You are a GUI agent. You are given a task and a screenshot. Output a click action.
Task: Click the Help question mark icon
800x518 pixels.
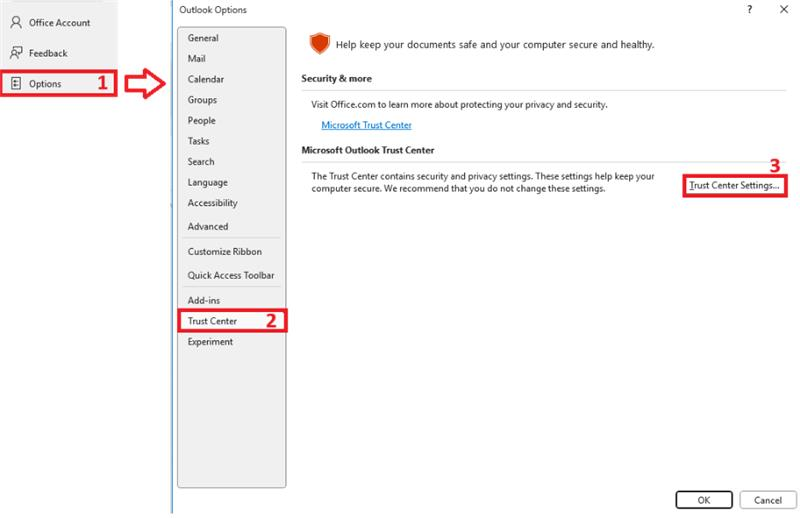pos(749,9)
